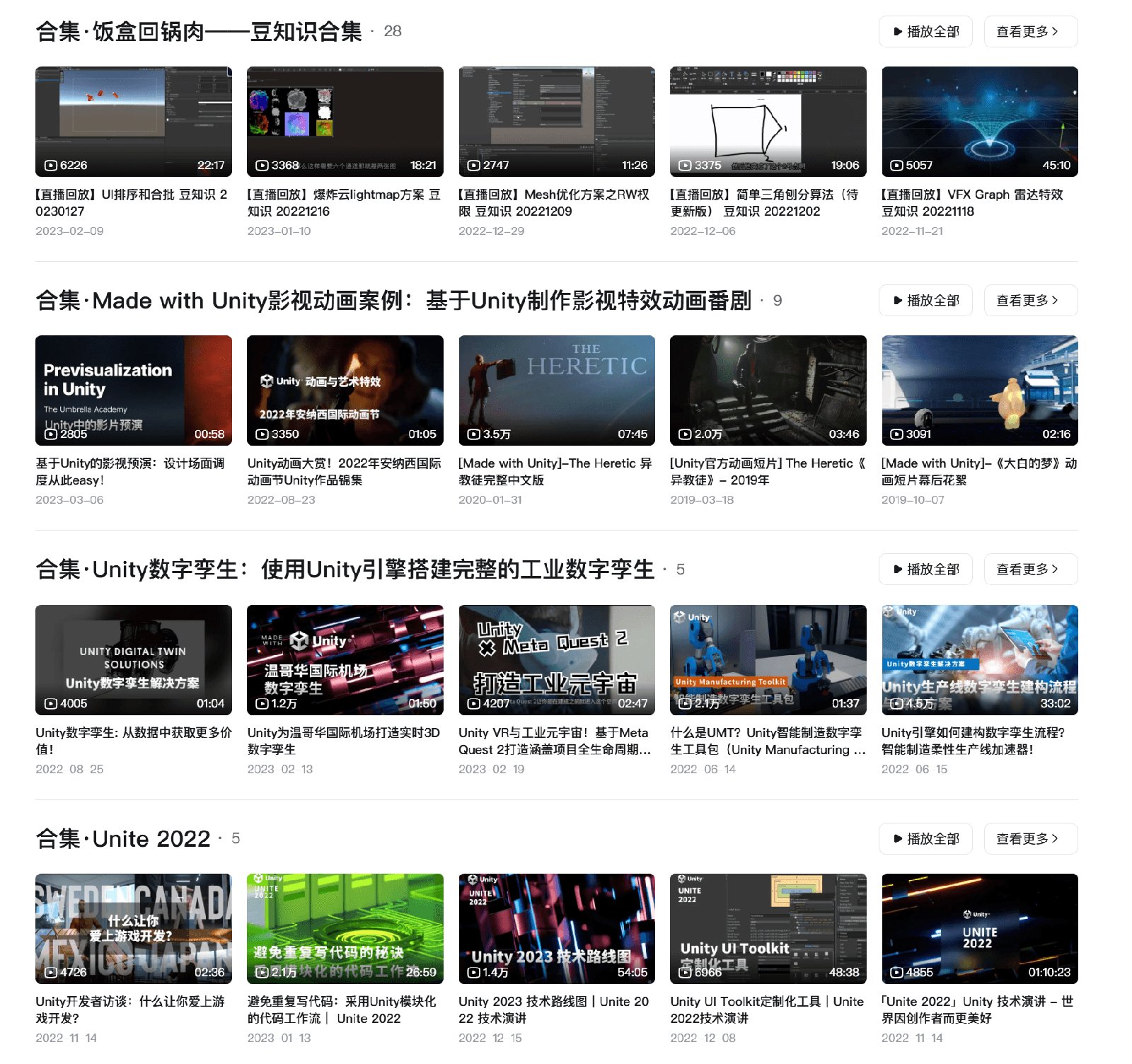Open title The Heretic 异教徒完整中文版

555,472
